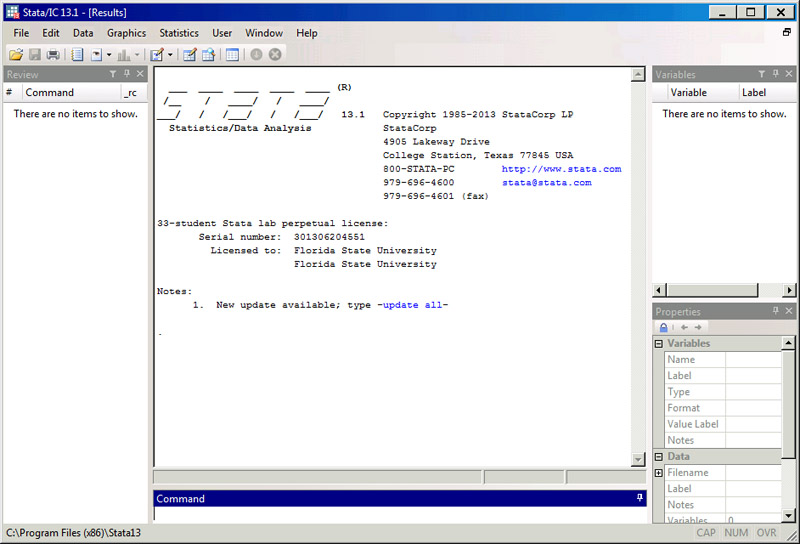This screenshot has width=800, height=544.
Task: Open the Graphics menu
Action: pyautogui.click(x=126, y=33)
